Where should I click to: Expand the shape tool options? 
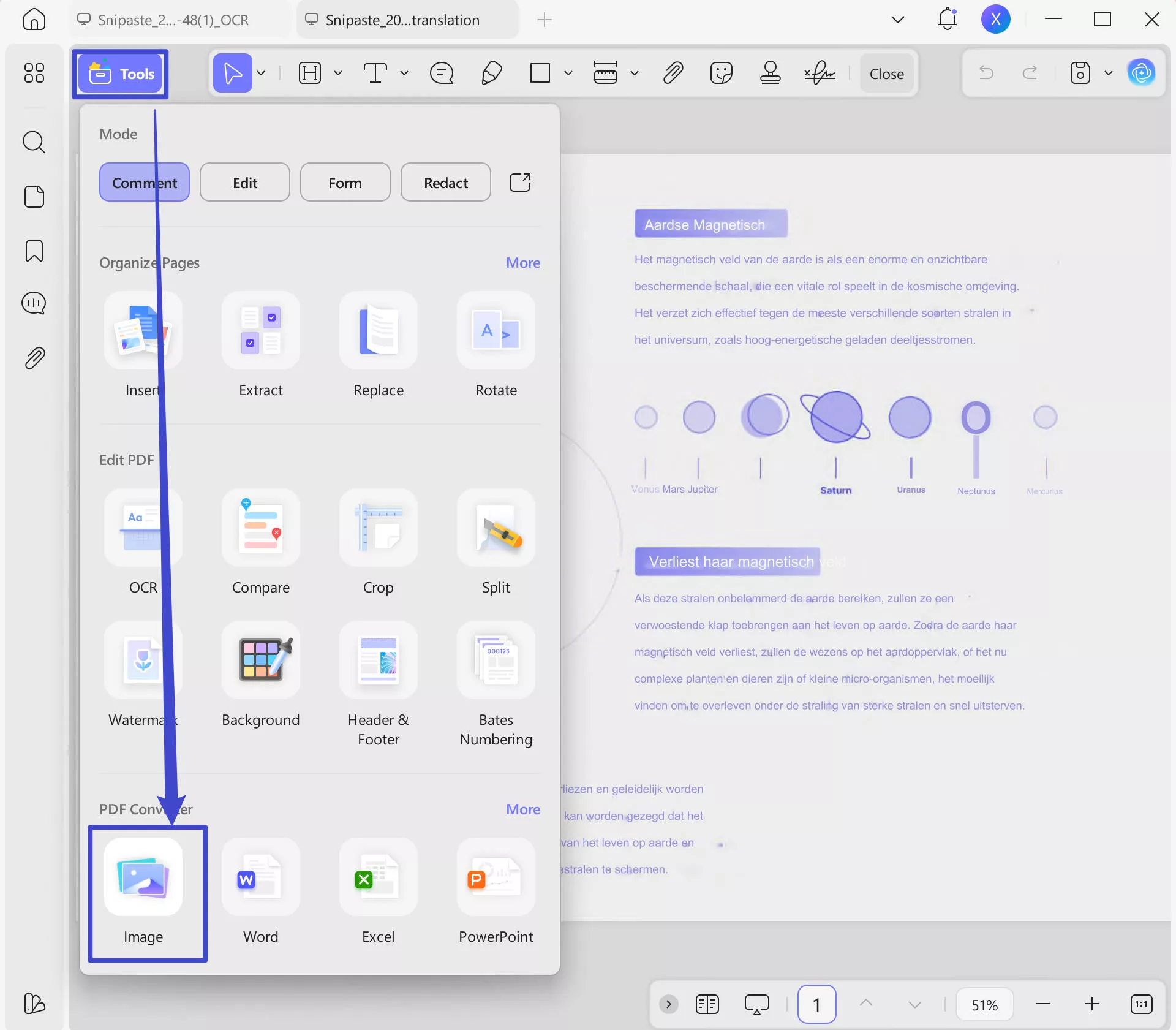point(568,73)
